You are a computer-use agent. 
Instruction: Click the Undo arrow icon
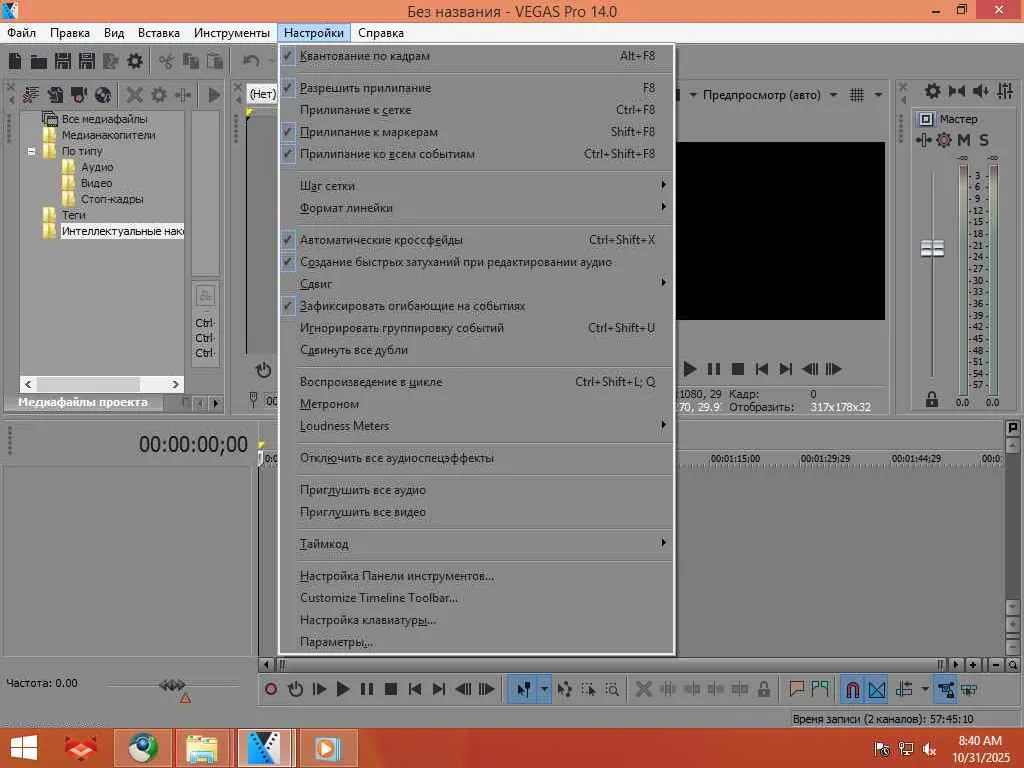(x=251, y=61)
